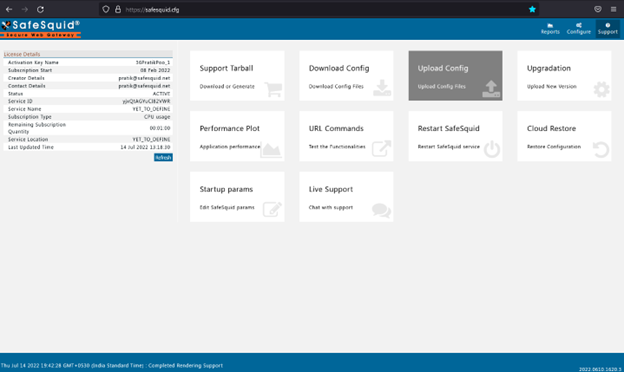
Task: Open the Support menu
Action: point(608,29)
